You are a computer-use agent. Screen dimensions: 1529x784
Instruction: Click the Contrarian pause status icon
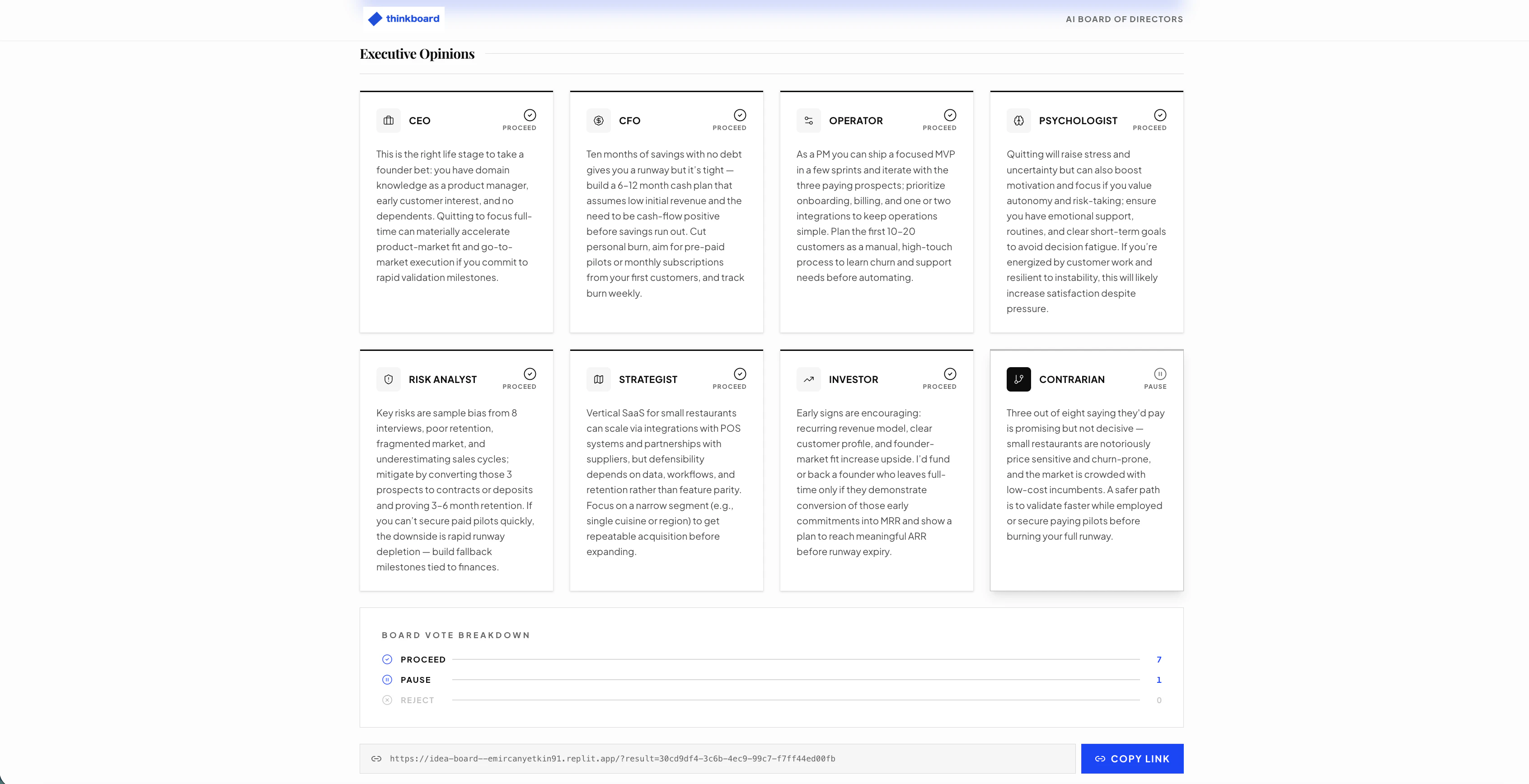coord(1160,374)
